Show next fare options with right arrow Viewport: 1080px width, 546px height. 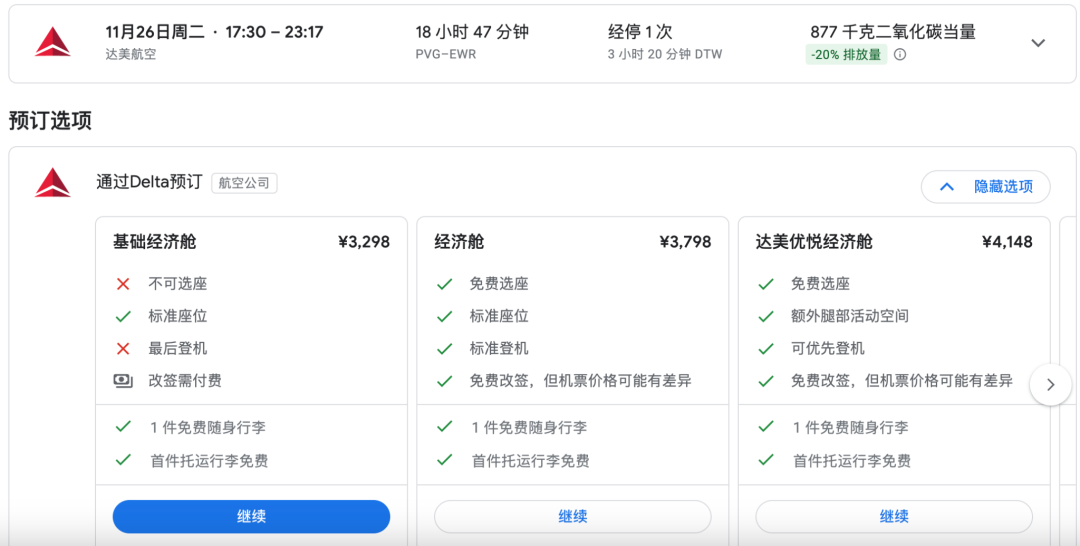pyautogui.click(x=1050, y=385)
